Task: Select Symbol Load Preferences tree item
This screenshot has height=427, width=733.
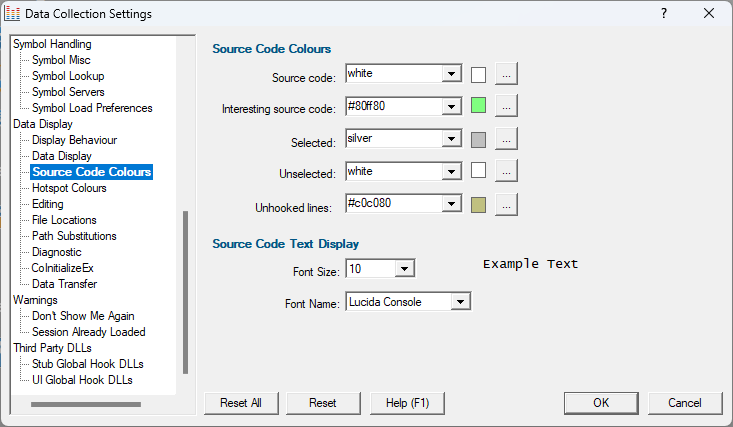Action: (92, 108)
